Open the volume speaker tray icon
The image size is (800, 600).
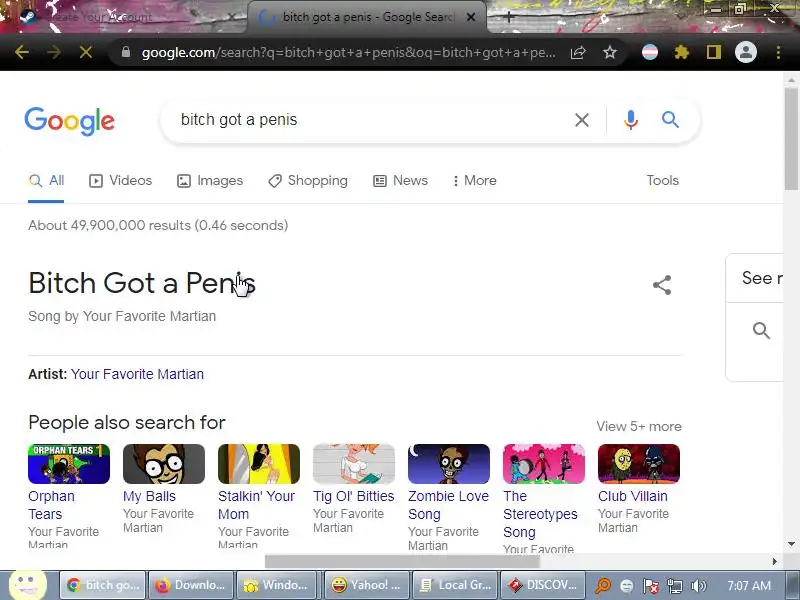tap(698, 586)
